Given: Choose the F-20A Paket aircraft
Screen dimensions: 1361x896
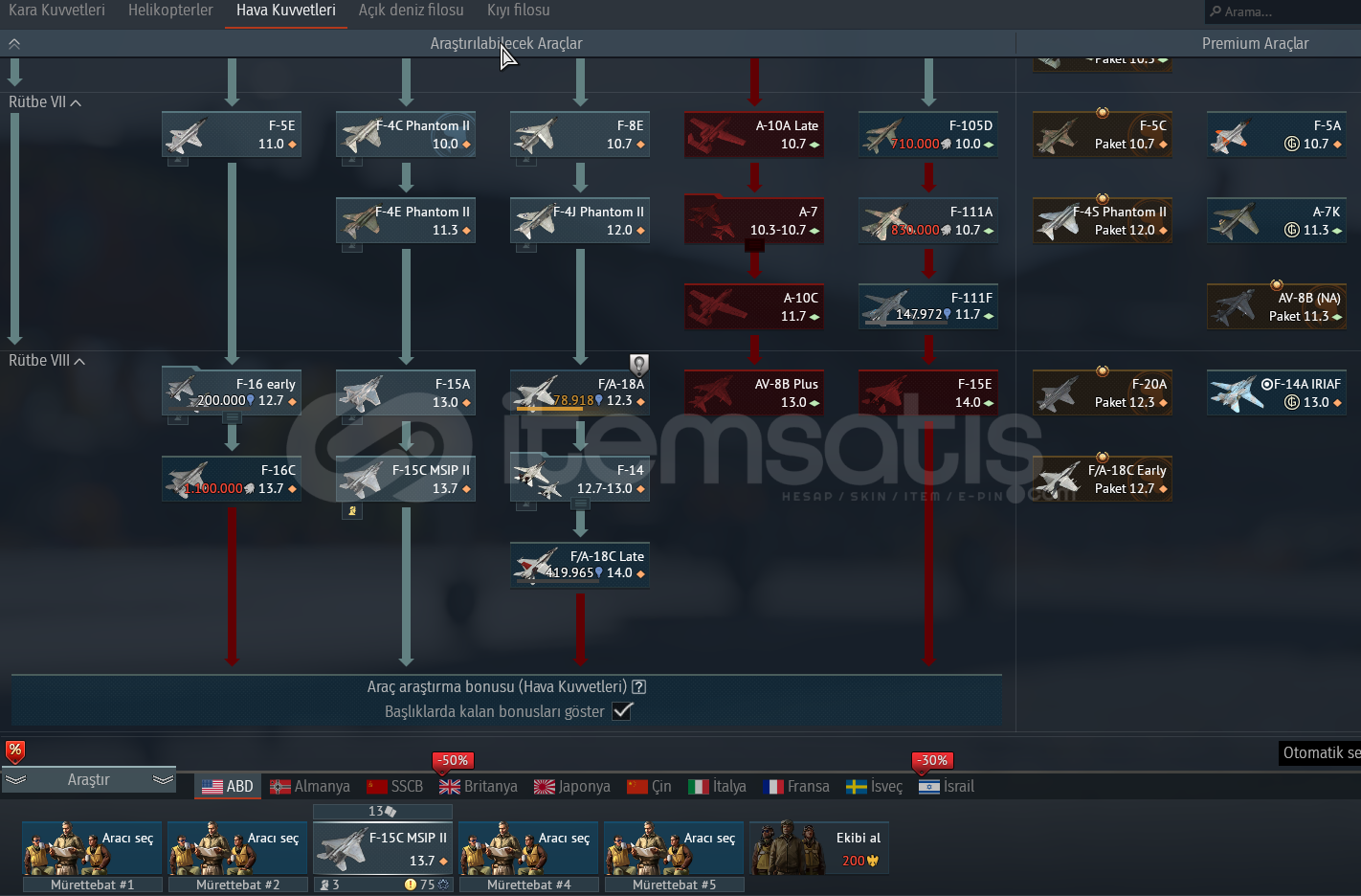Looking at the screenshot, I should coord(1103,392).
